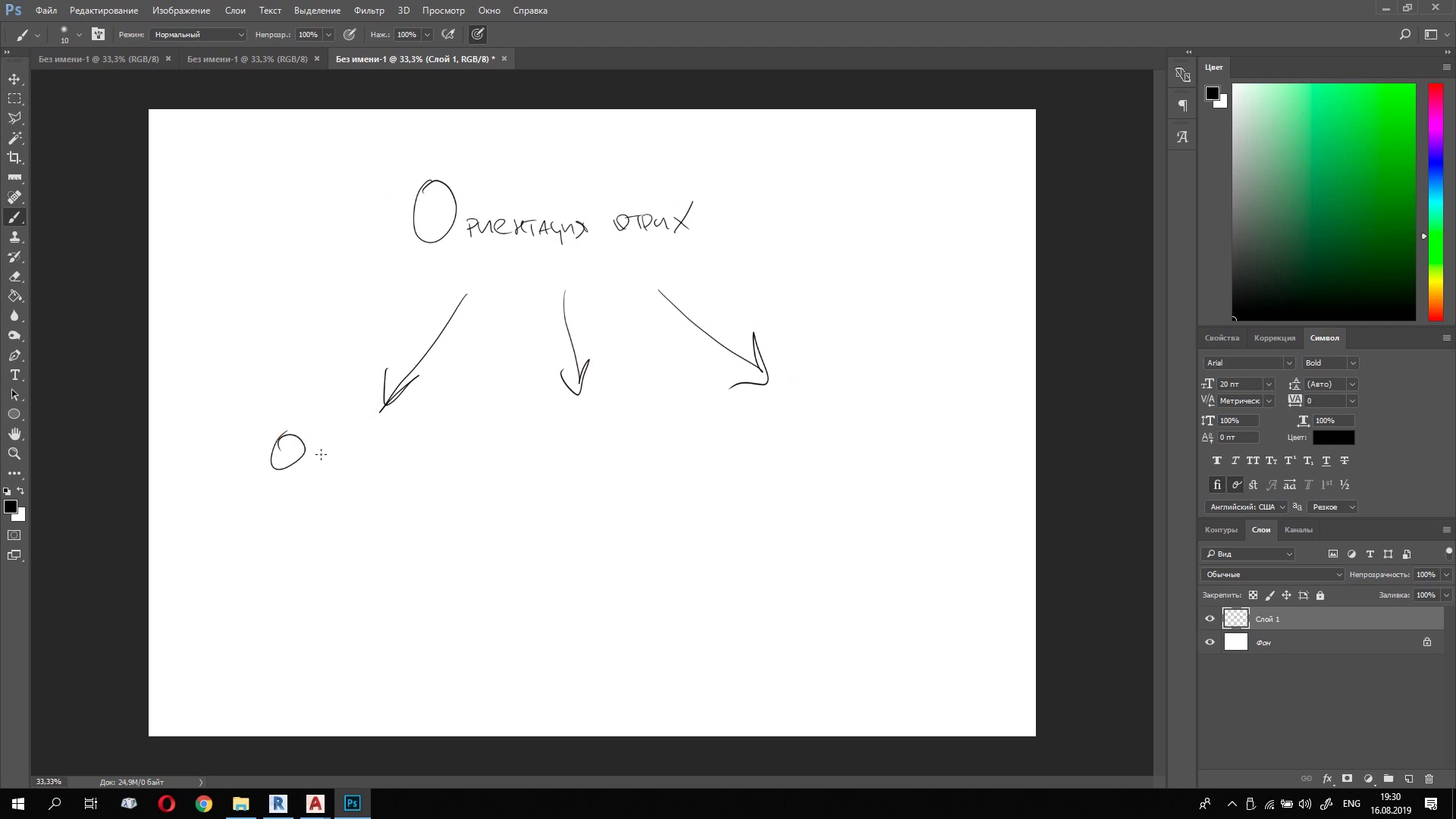Open the Режим blend mode dropdown

pos(199,35)
